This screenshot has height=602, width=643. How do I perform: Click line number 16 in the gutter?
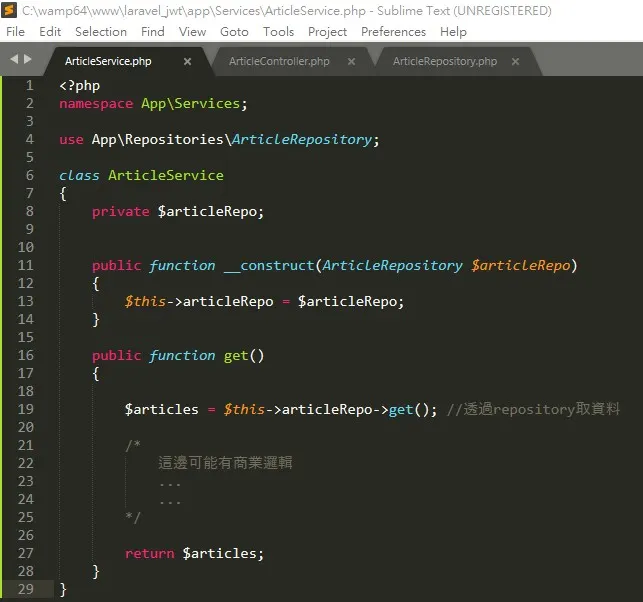pyautogui.click(x=25, y=355)
